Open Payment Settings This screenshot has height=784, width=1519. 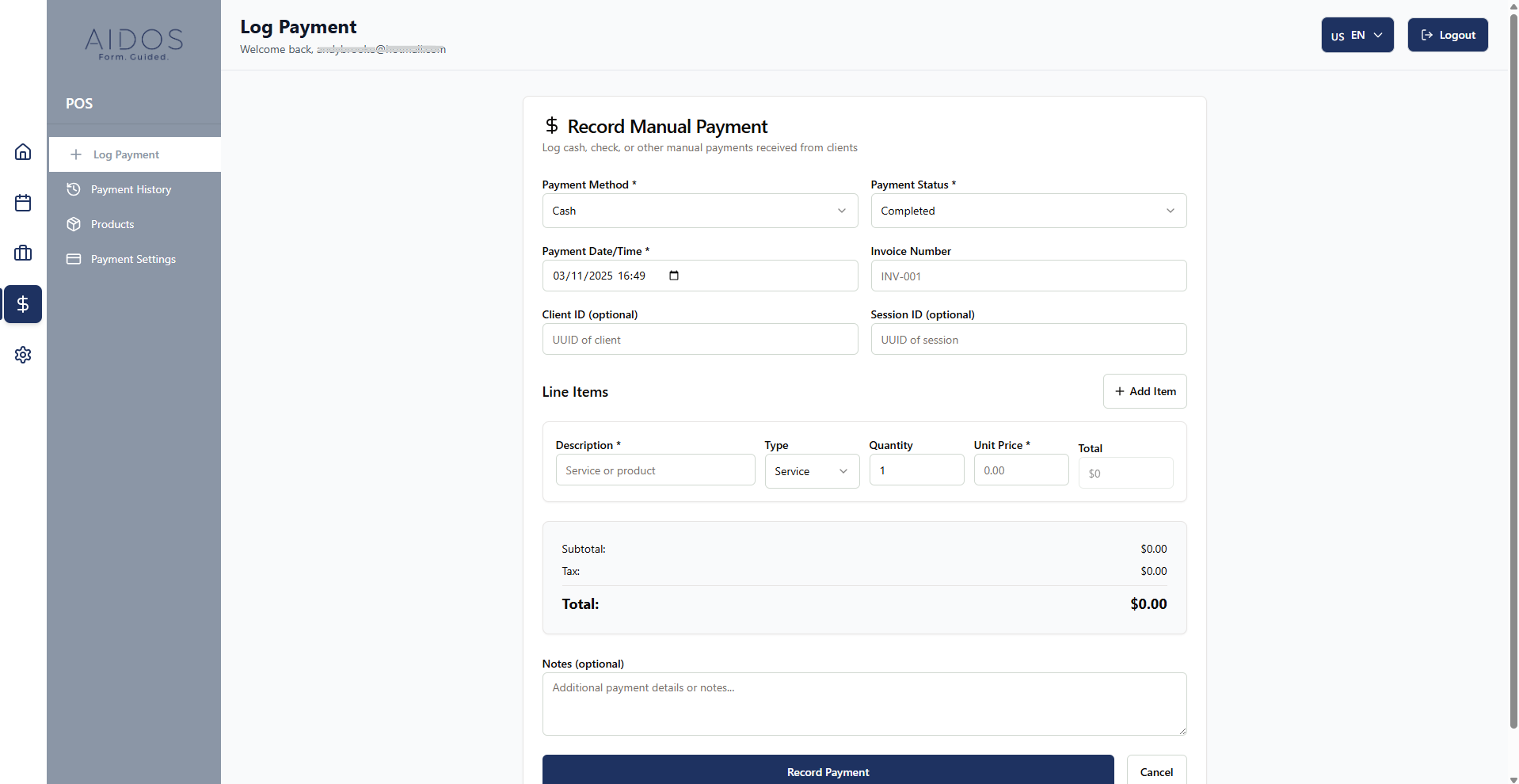(135, 259)
